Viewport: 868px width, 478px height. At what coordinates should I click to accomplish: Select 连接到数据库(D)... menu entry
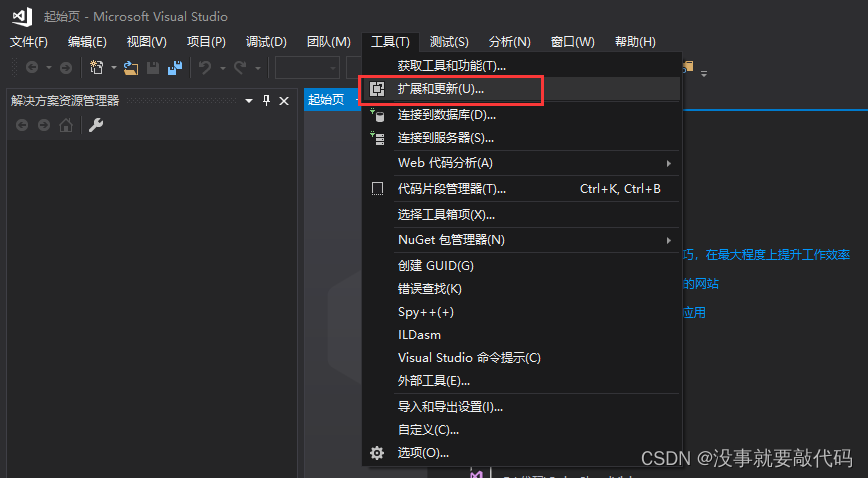522,115
